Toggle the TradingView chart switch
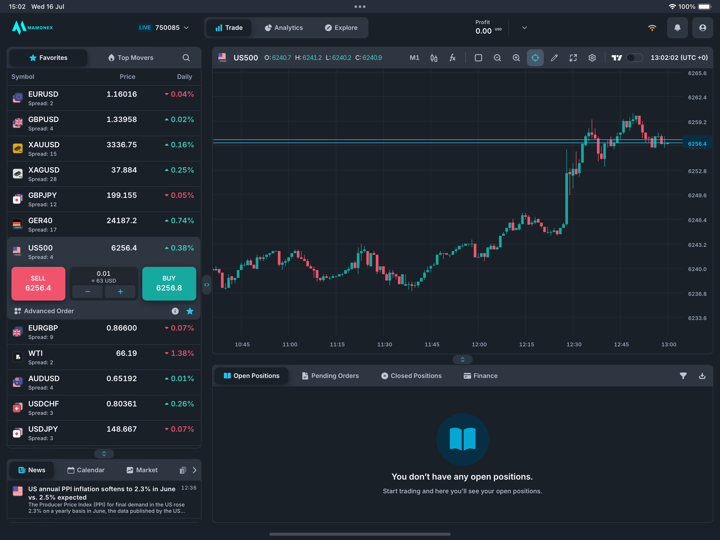The image size is (720, 540). (x=632, y=58)
